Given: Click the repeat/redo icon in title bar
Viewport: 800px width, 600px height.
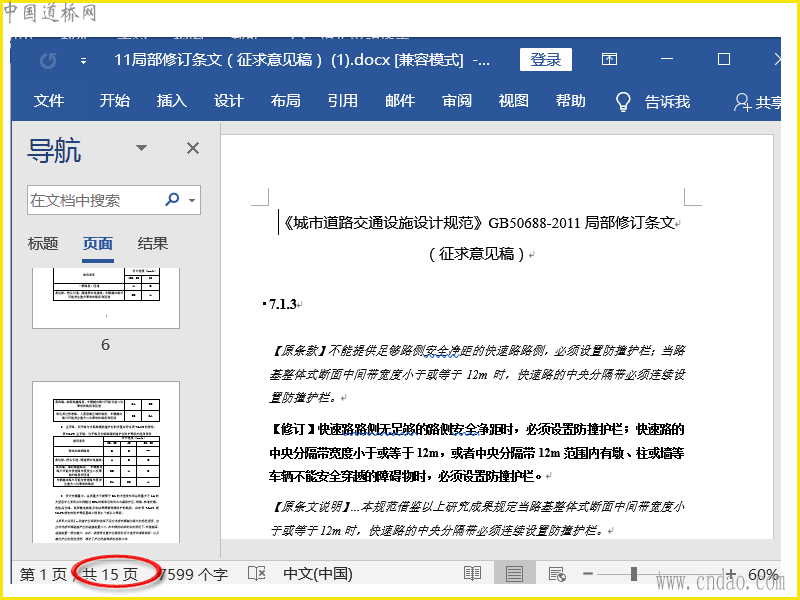Looking at the screenshot, I should coord(48,61).
